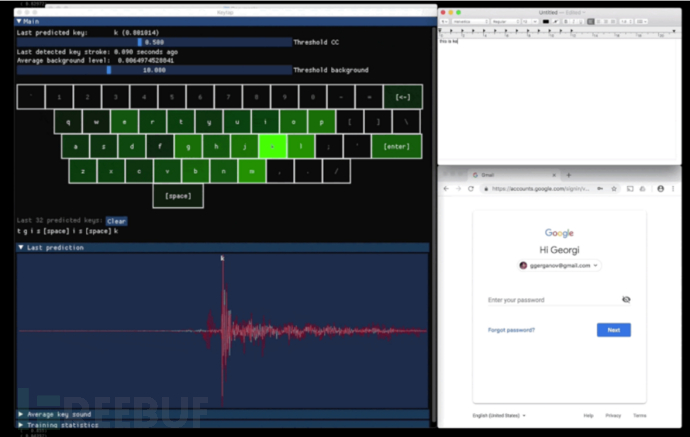Open the English (United States) language dropdown

pyautogui.click(x=499, y=415)
